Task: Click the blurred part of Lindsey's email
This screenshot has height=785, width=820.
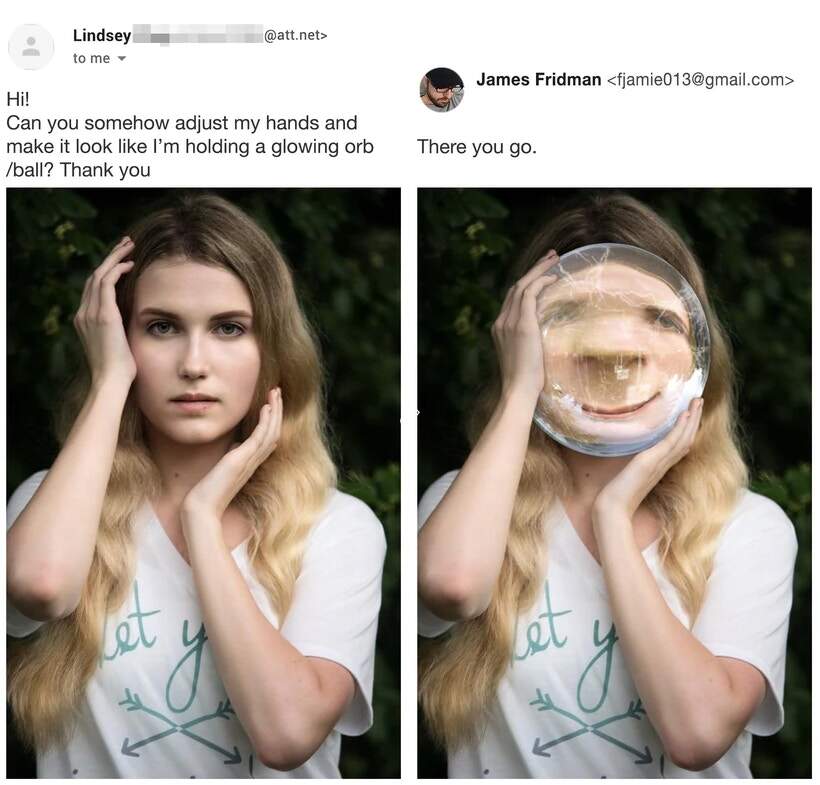Action: click(198, 36)
